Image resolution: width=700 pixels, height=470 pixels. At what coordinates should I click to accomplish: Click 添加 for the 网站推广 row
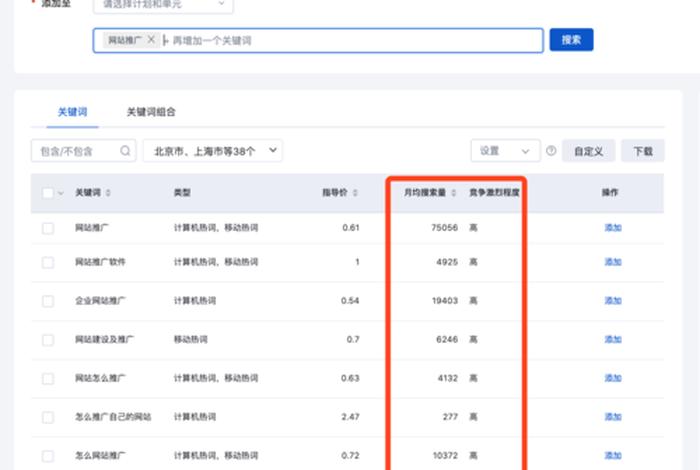coord(613,228)
